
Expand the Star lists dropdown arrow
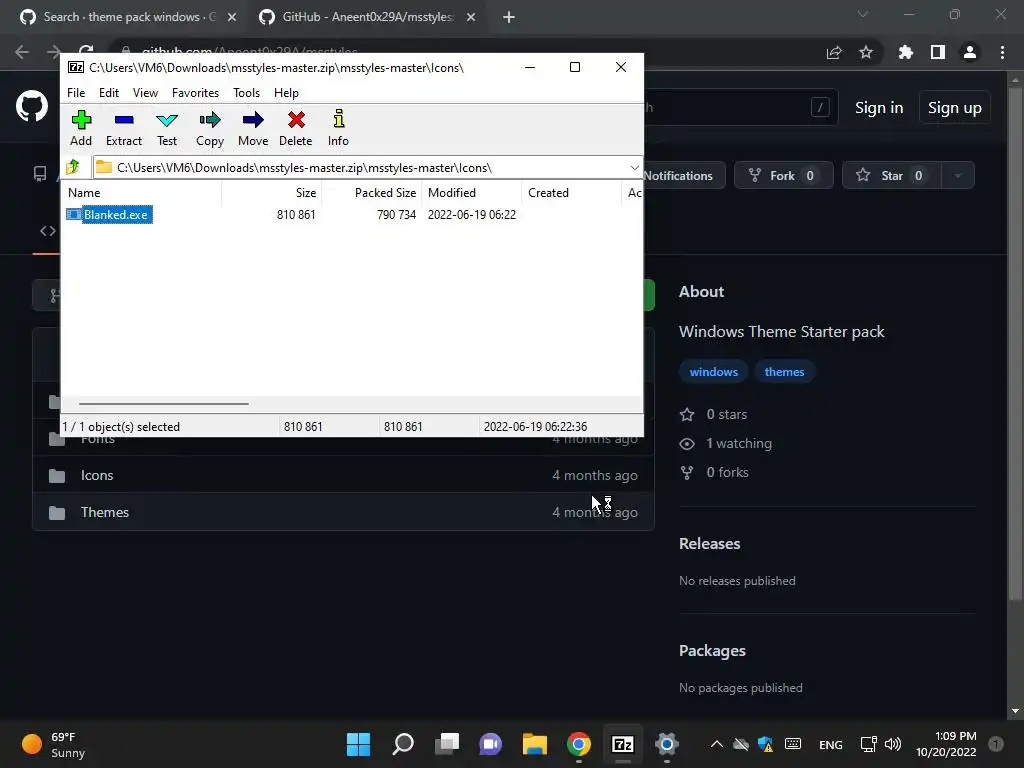tap(958, 176)
